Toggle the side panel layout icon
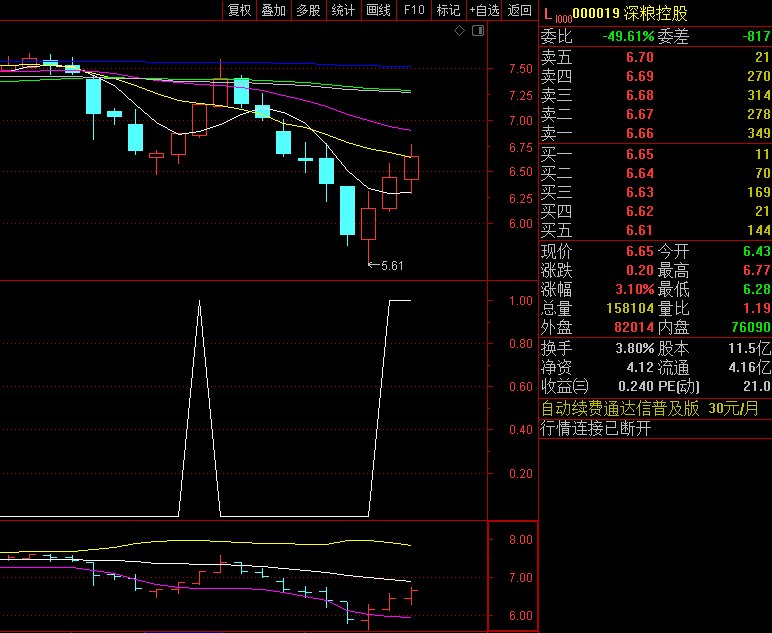Screen dimensions: 772x633 pyautogui.click(x=476, y=31)
